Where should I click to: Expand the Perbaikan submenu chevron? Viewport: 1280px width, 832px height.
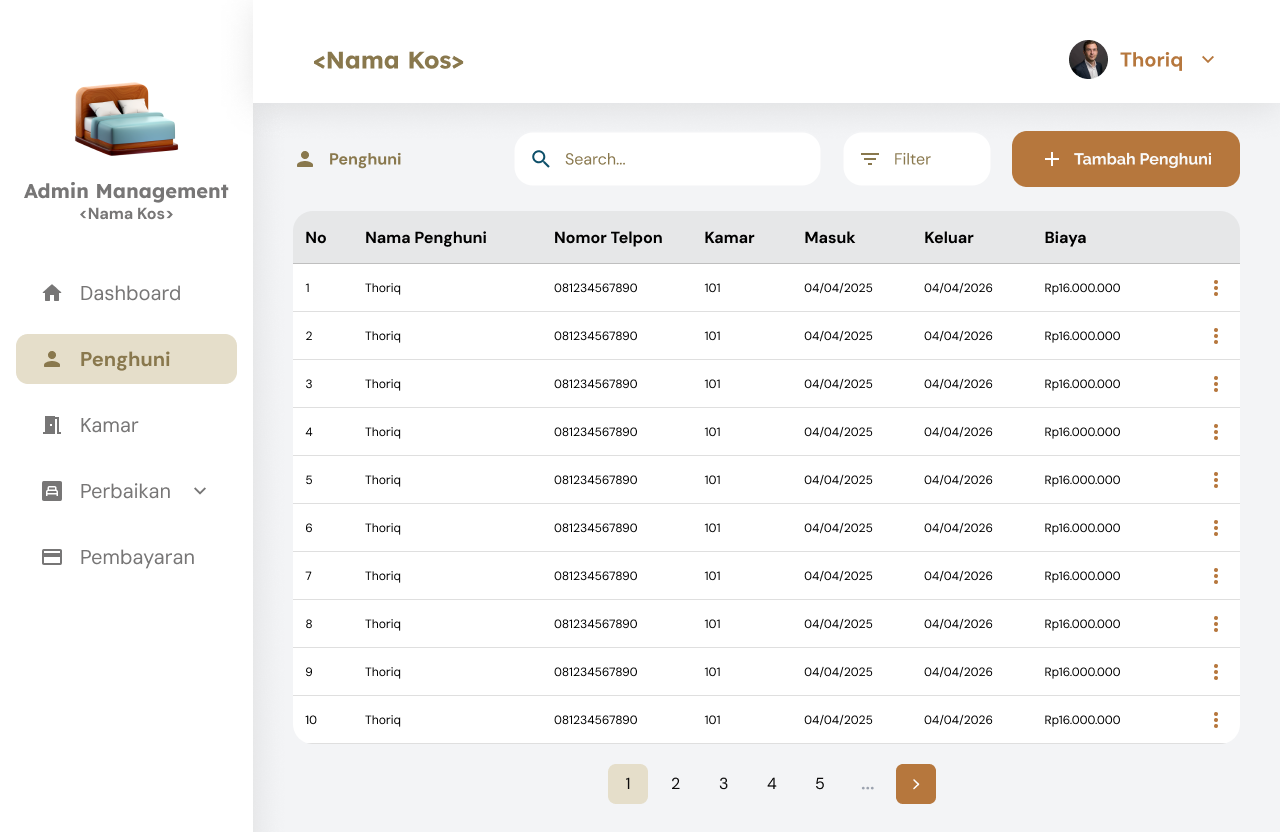pos(199,491)
